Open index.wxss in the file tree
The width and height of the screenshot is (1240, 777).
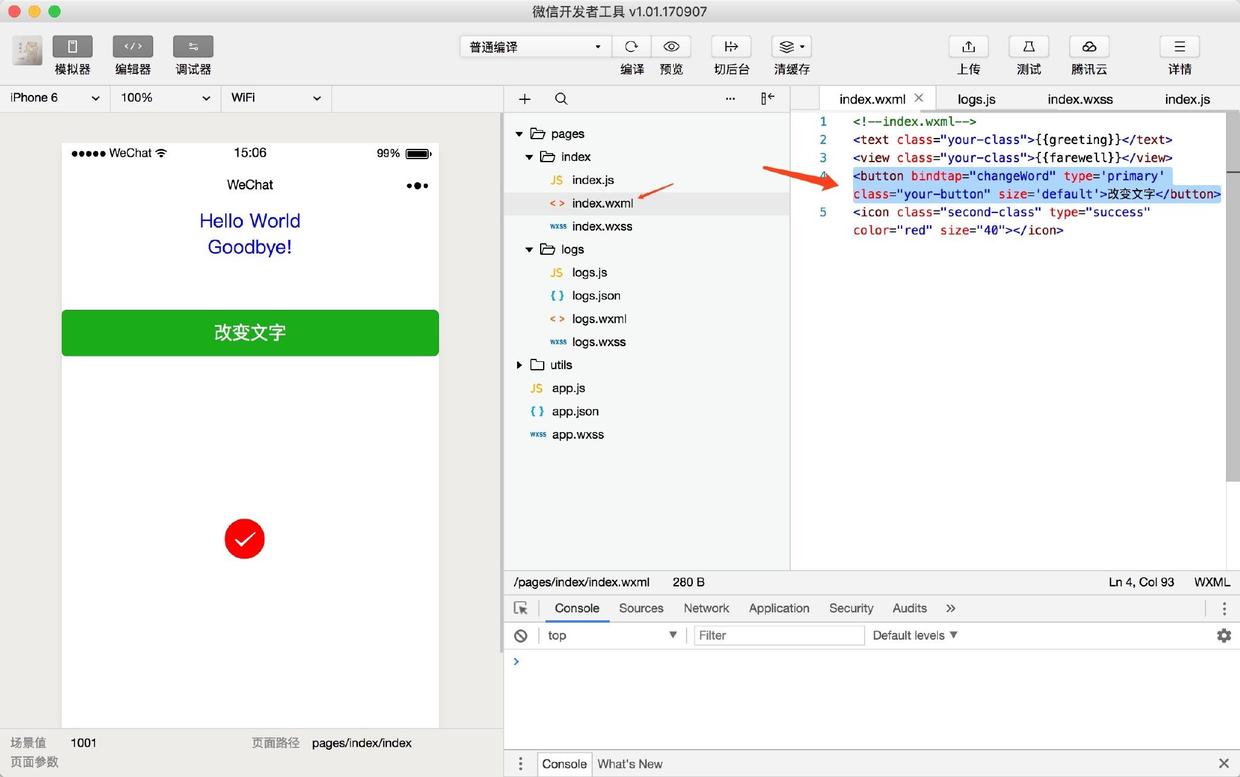tap(602, 226)
